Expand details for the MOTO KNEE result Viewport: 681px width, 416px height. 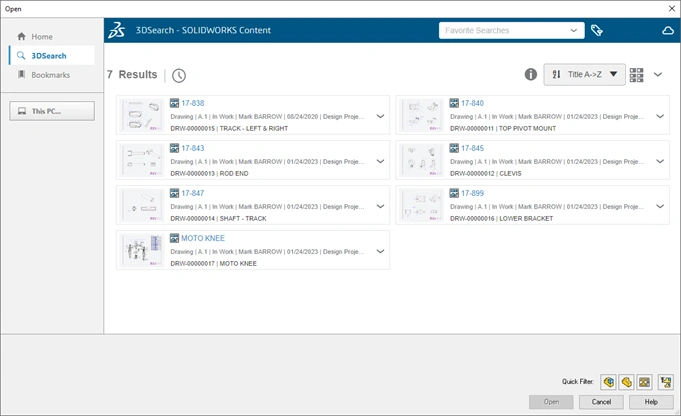380,251
